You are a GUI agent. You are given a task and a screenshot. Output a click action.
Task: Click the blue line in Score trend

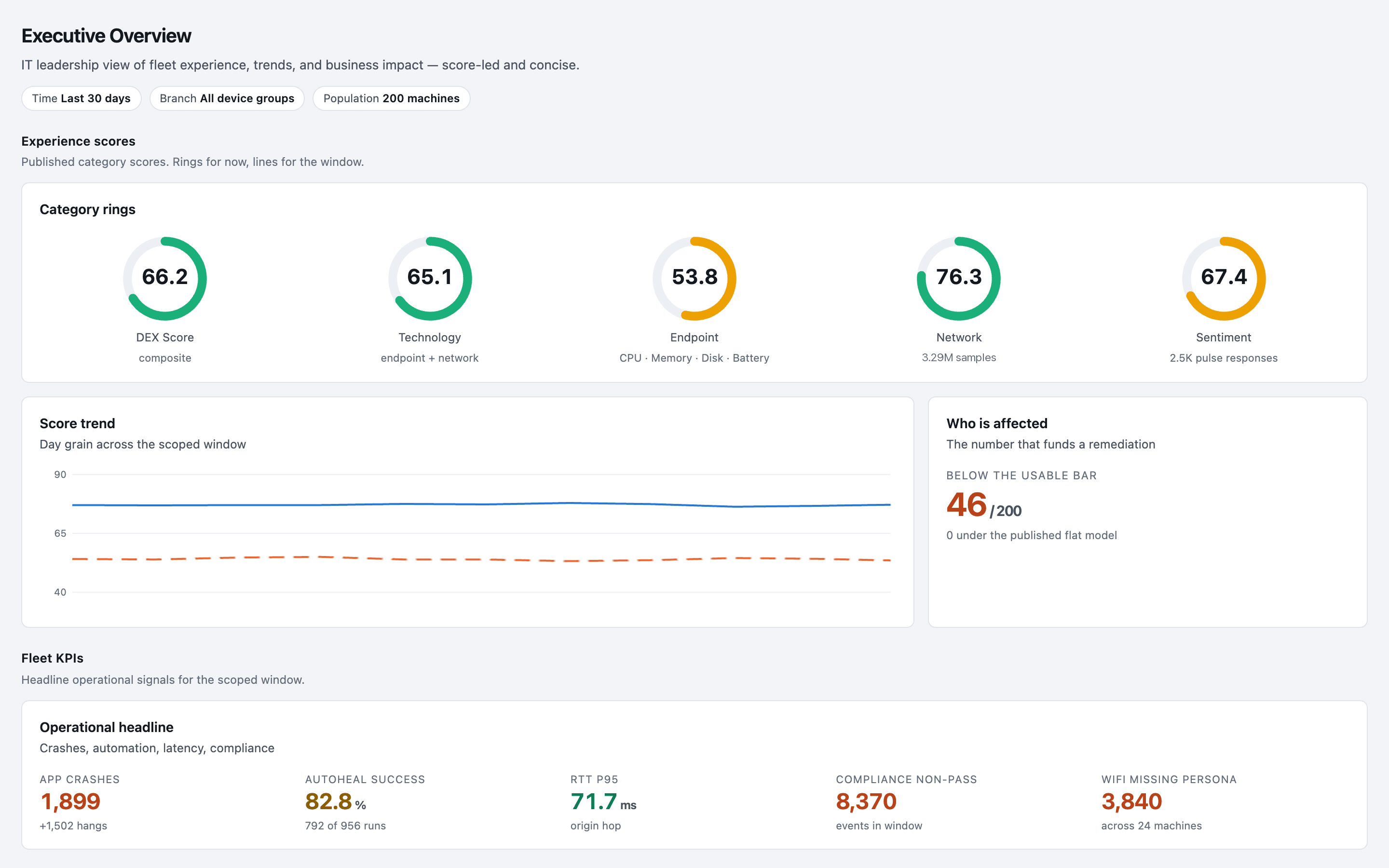pyautogui.click(x=481, y=504)
